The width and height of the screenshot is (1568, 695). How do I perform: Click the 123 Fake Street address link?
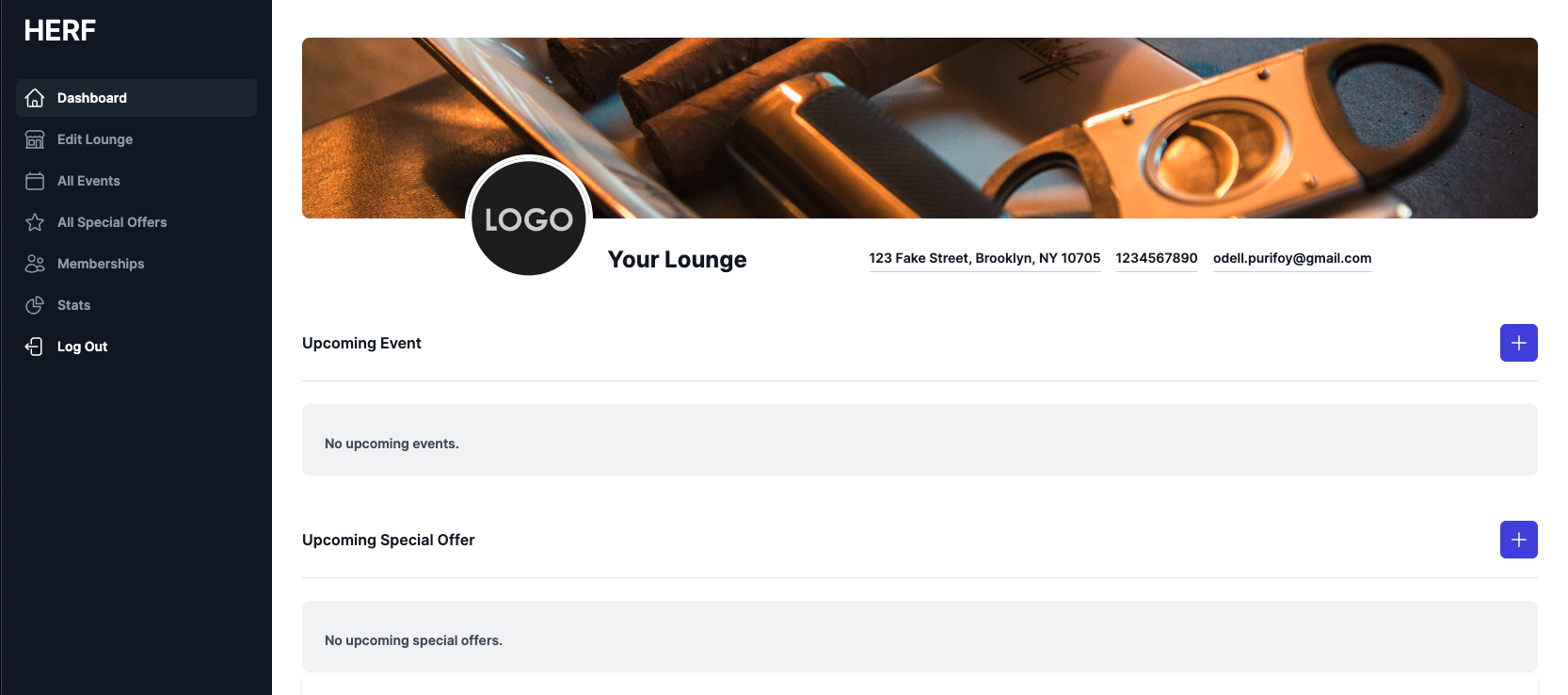(984, 258)
